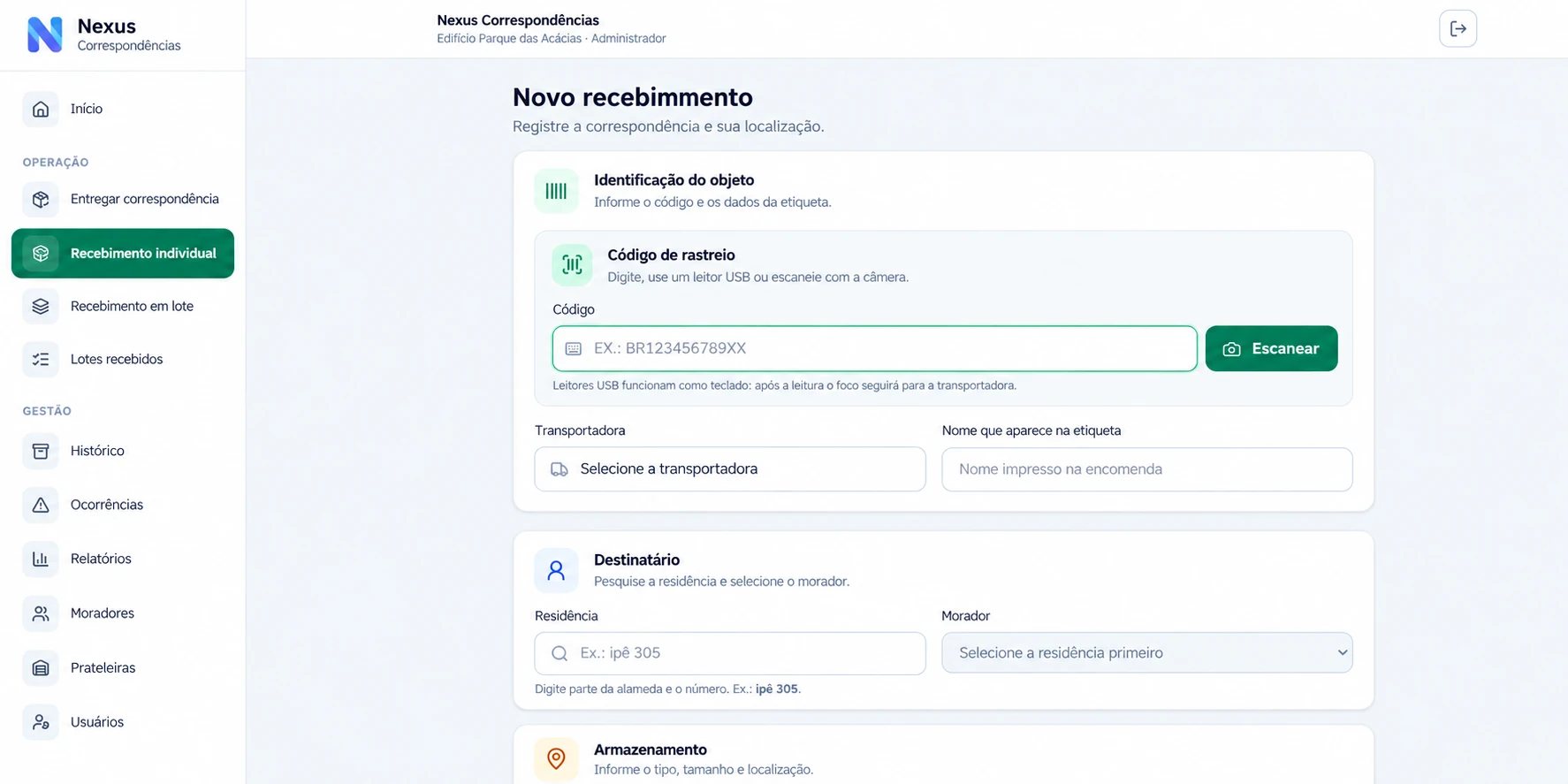Open Entregar correspondência menu item
The height and width of the screenshot is (784, 1568).
tap(123, 199)
